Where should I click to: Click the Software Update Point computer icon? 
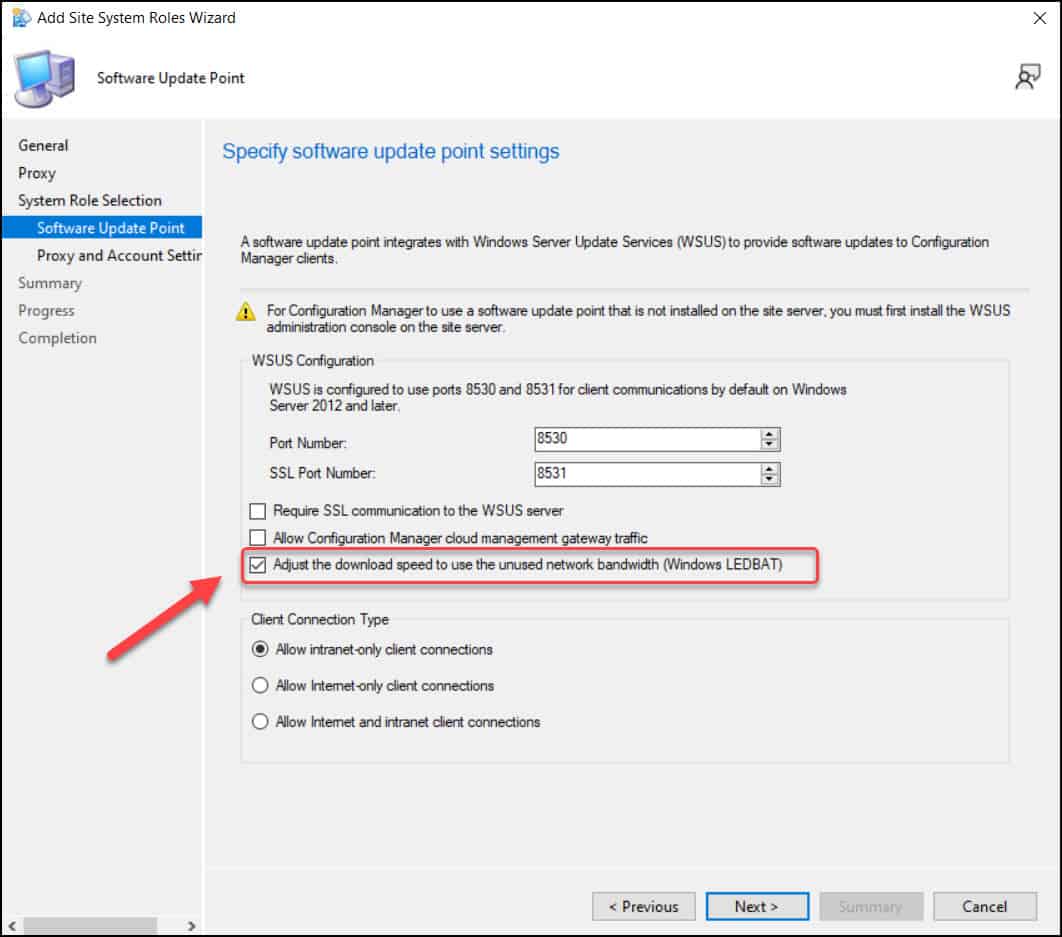point(45,79)
